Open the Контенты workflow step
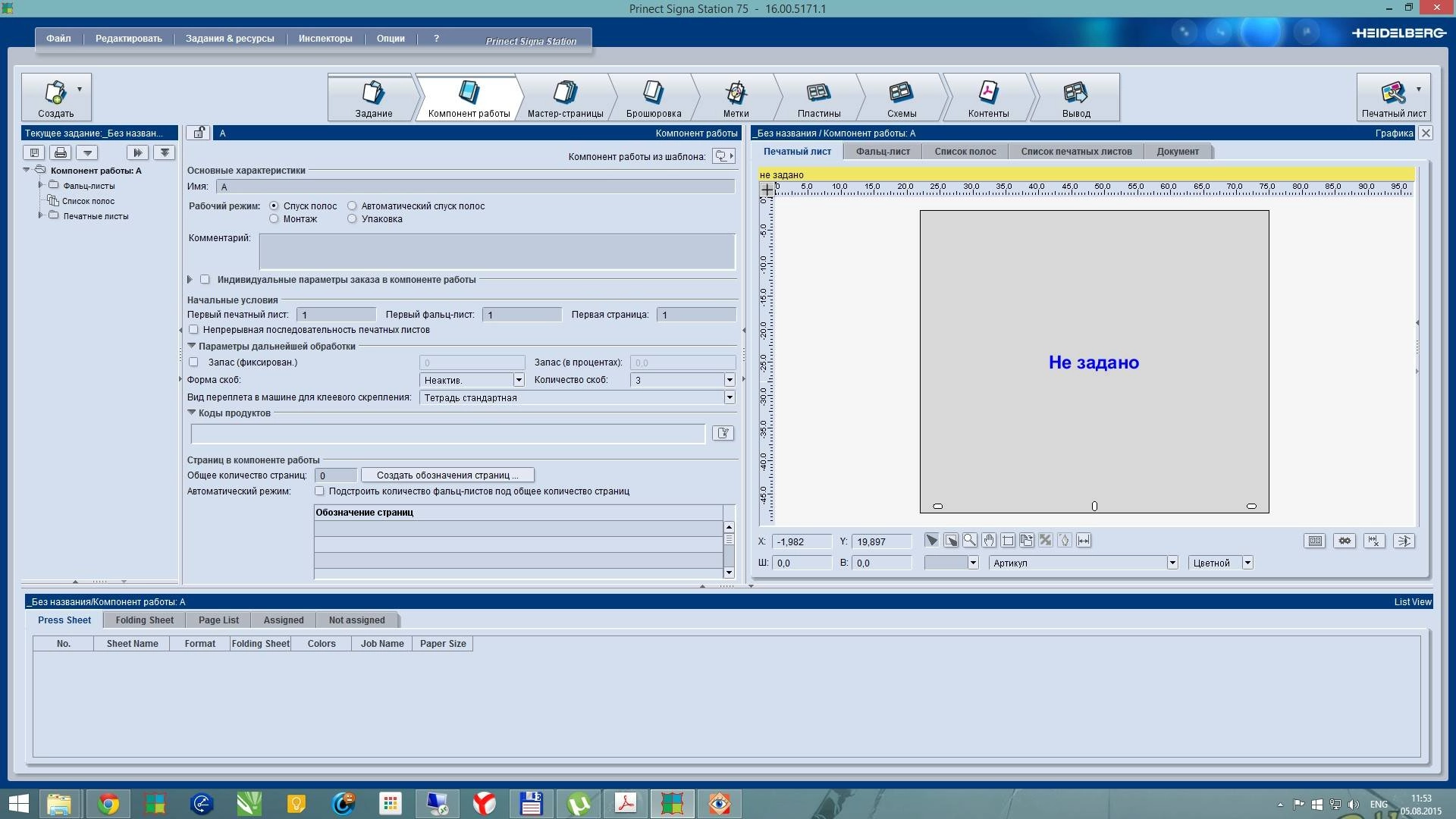This screenshot has width=1456, height=819. coord(988,98)
